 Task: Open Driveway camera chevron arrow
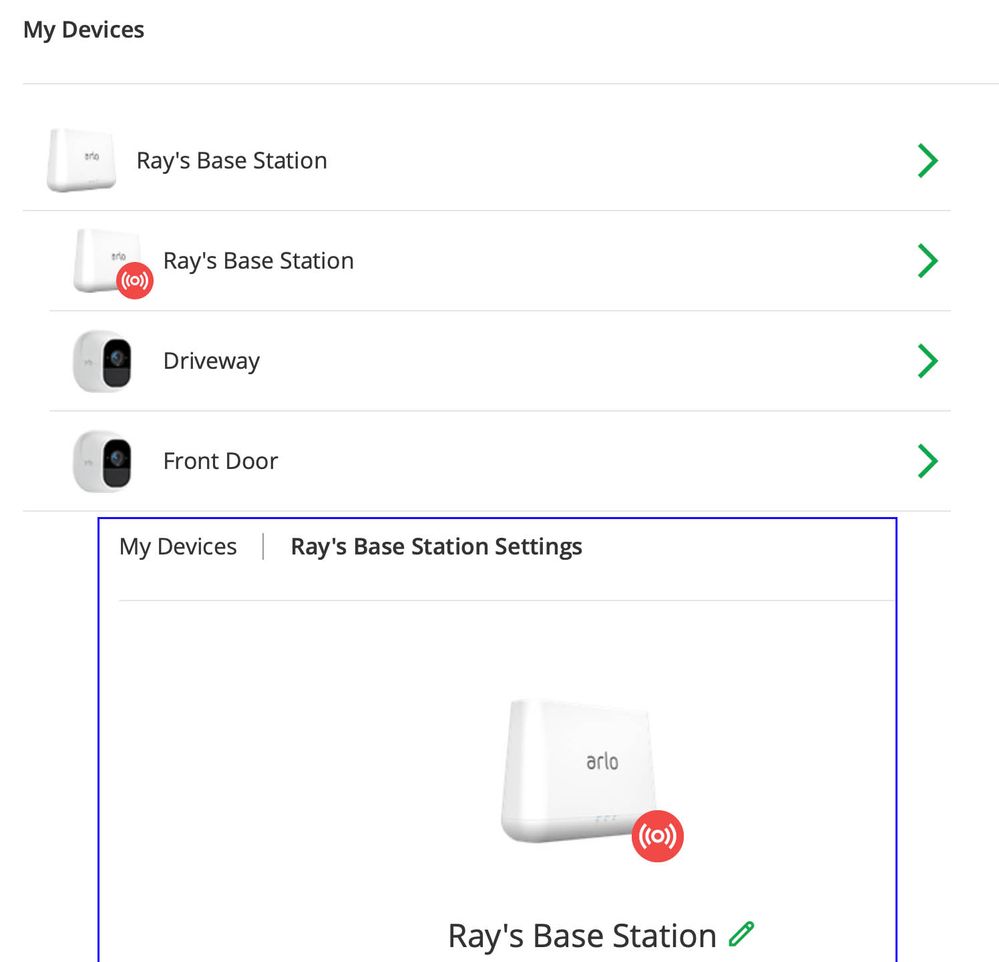(928, 361)
